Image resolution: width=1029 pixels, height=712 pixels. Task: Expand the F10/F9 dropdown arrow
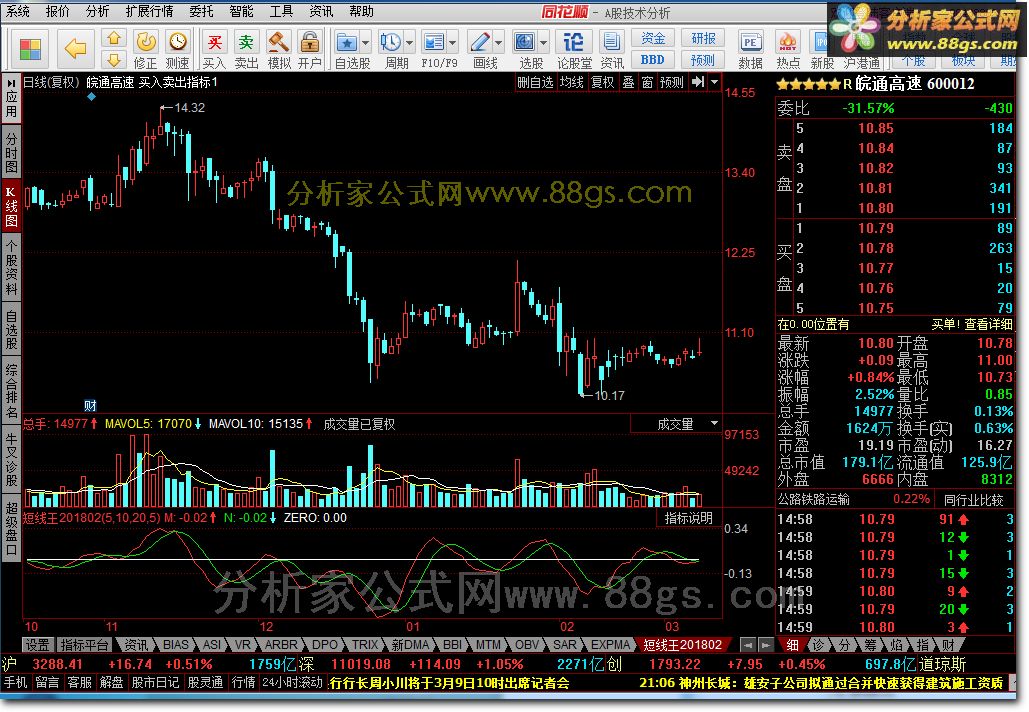(x=452, y=43)
